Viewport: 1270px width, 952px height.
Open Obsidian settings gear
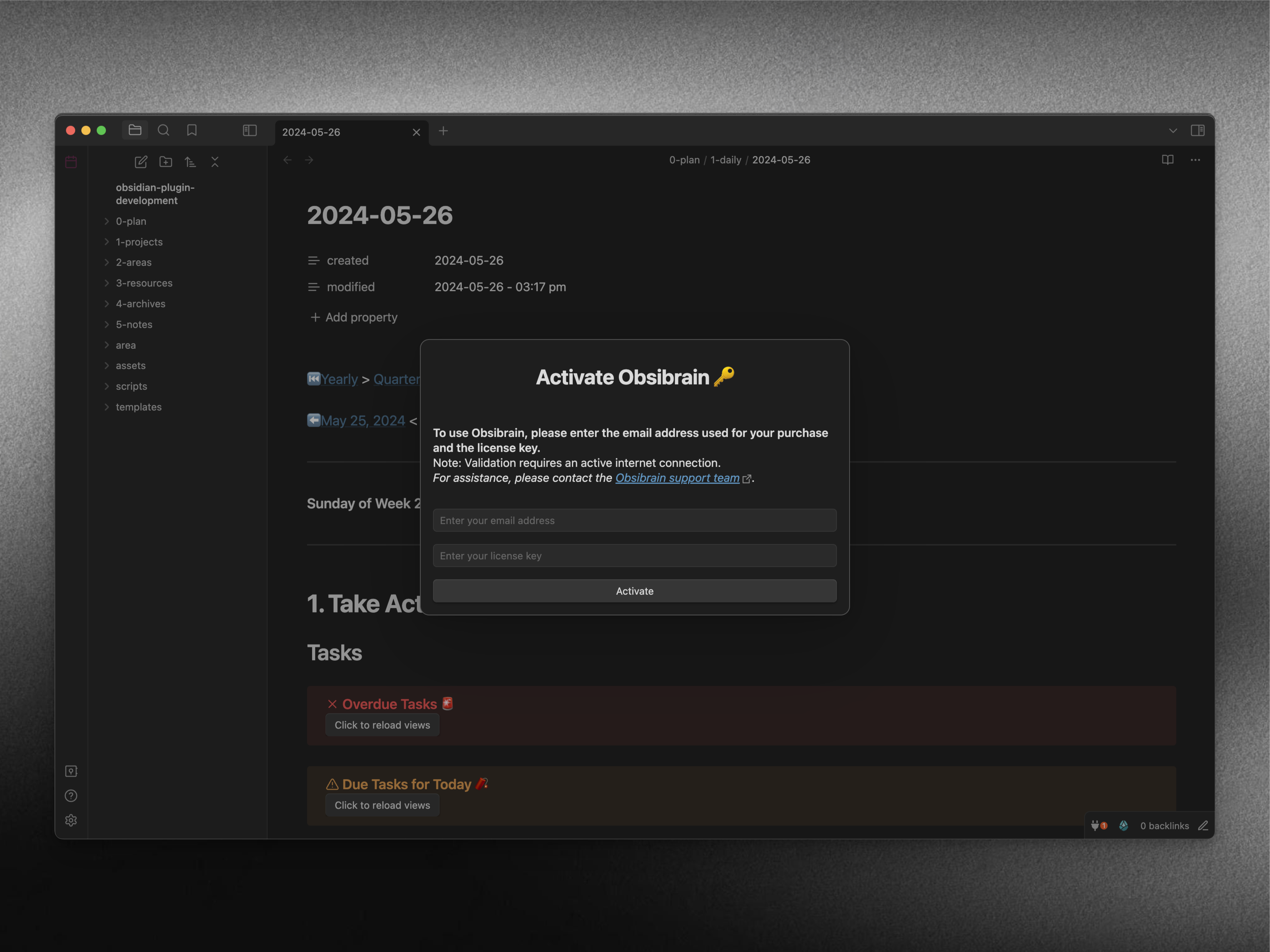pos(71,820)
